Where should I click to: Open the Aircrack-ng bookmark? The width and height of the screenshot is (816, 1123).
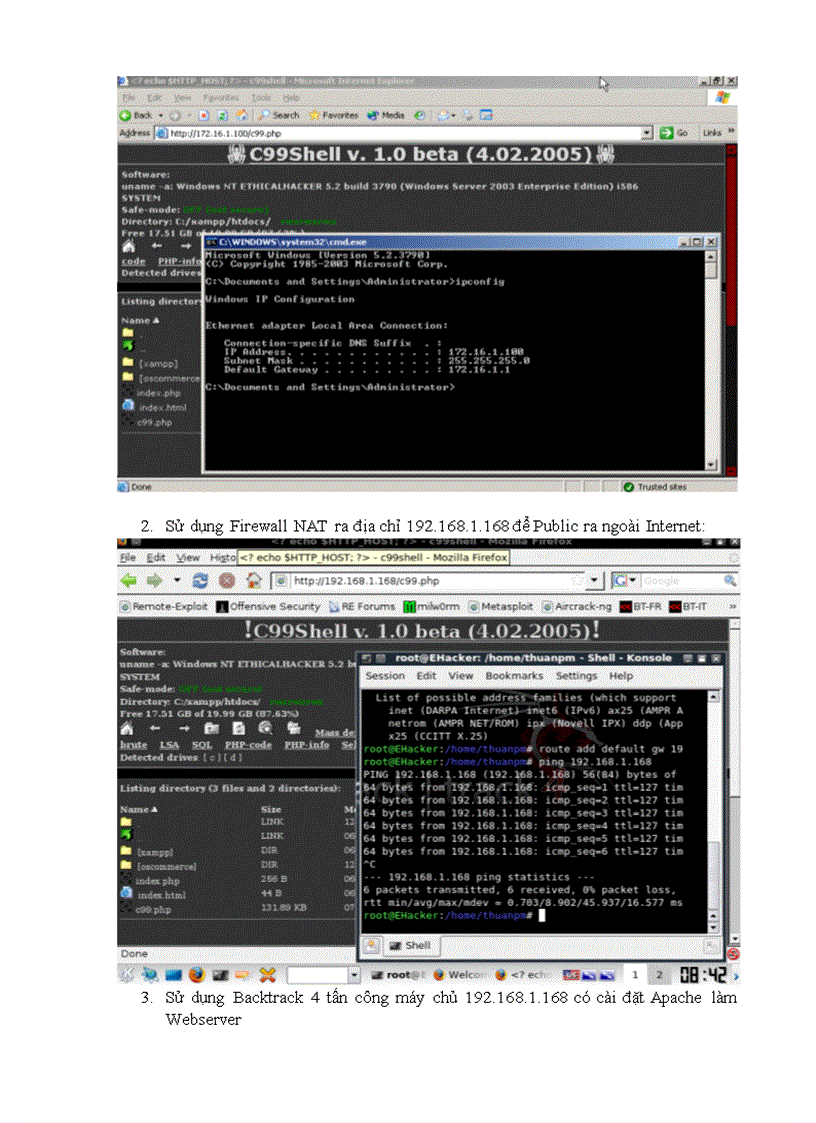click(578, 606)
